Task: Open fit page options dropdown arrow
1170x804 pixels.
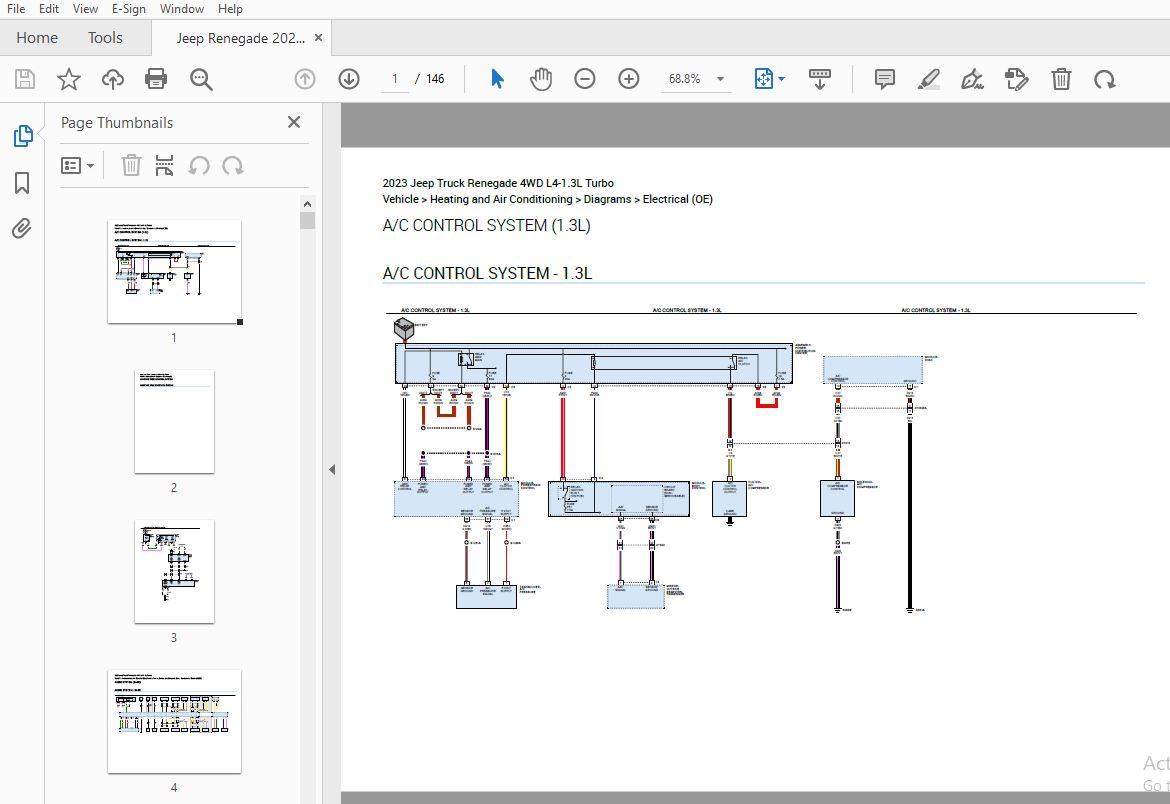Action: pos(781,79)
